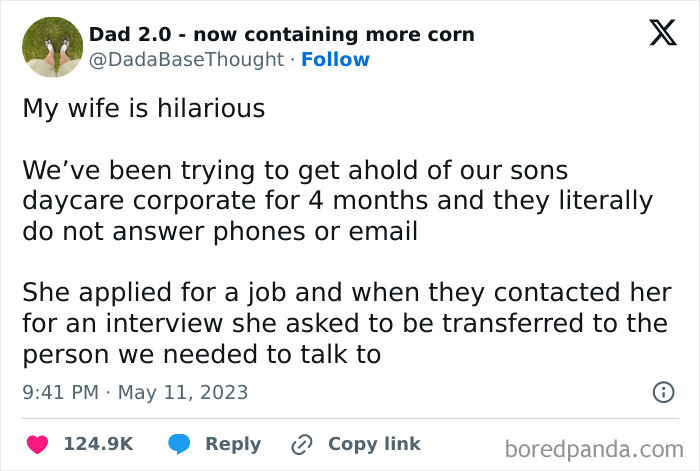Click the "person we needed to talk to" line

(201, 354)
